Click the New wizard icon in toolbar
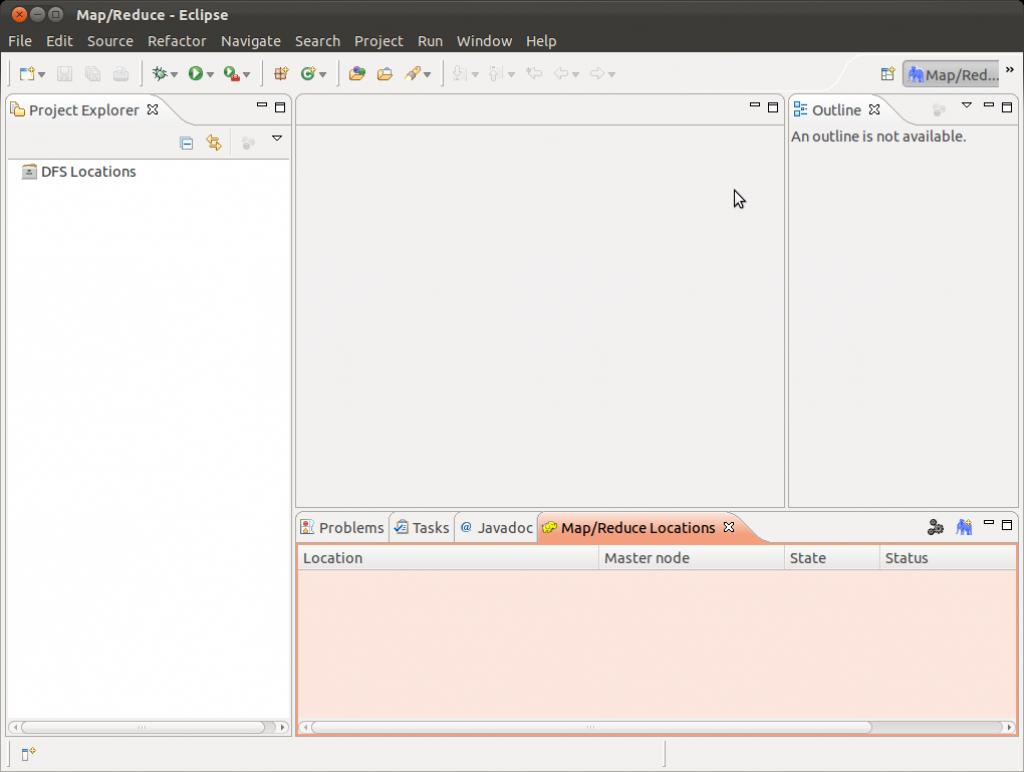The height and width of the screenshot is (772, 1024). point(27,74)
